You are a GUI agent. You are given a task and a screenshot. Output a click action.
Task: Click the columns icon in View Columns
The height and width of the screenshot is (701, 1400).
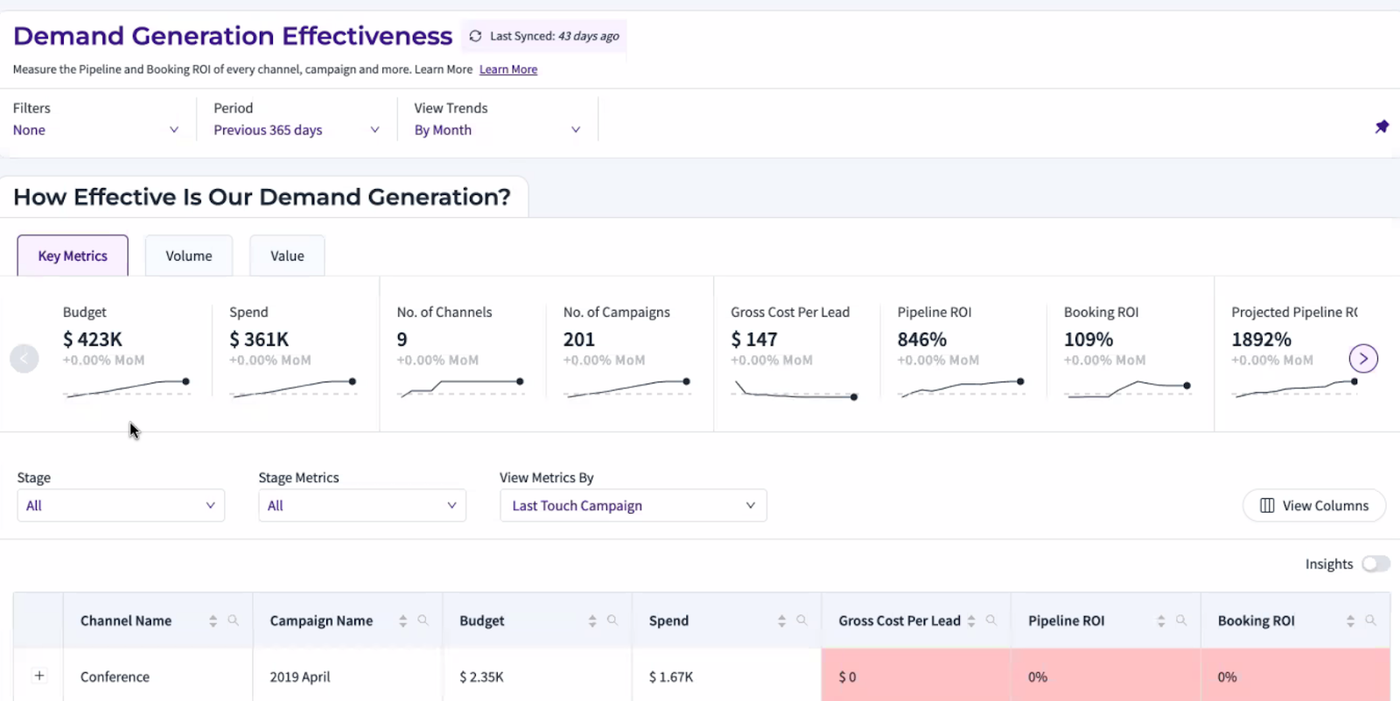1267,506
